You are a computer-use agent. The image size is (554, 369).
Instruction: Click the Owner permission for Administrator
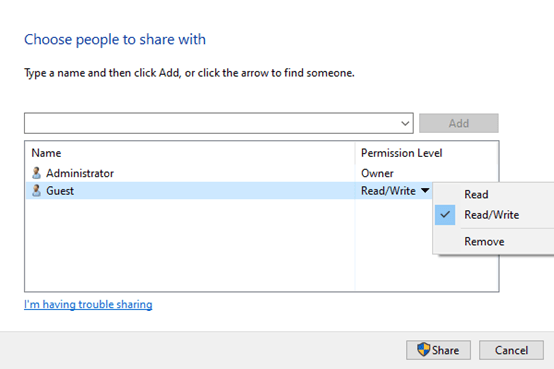[377, 173]
